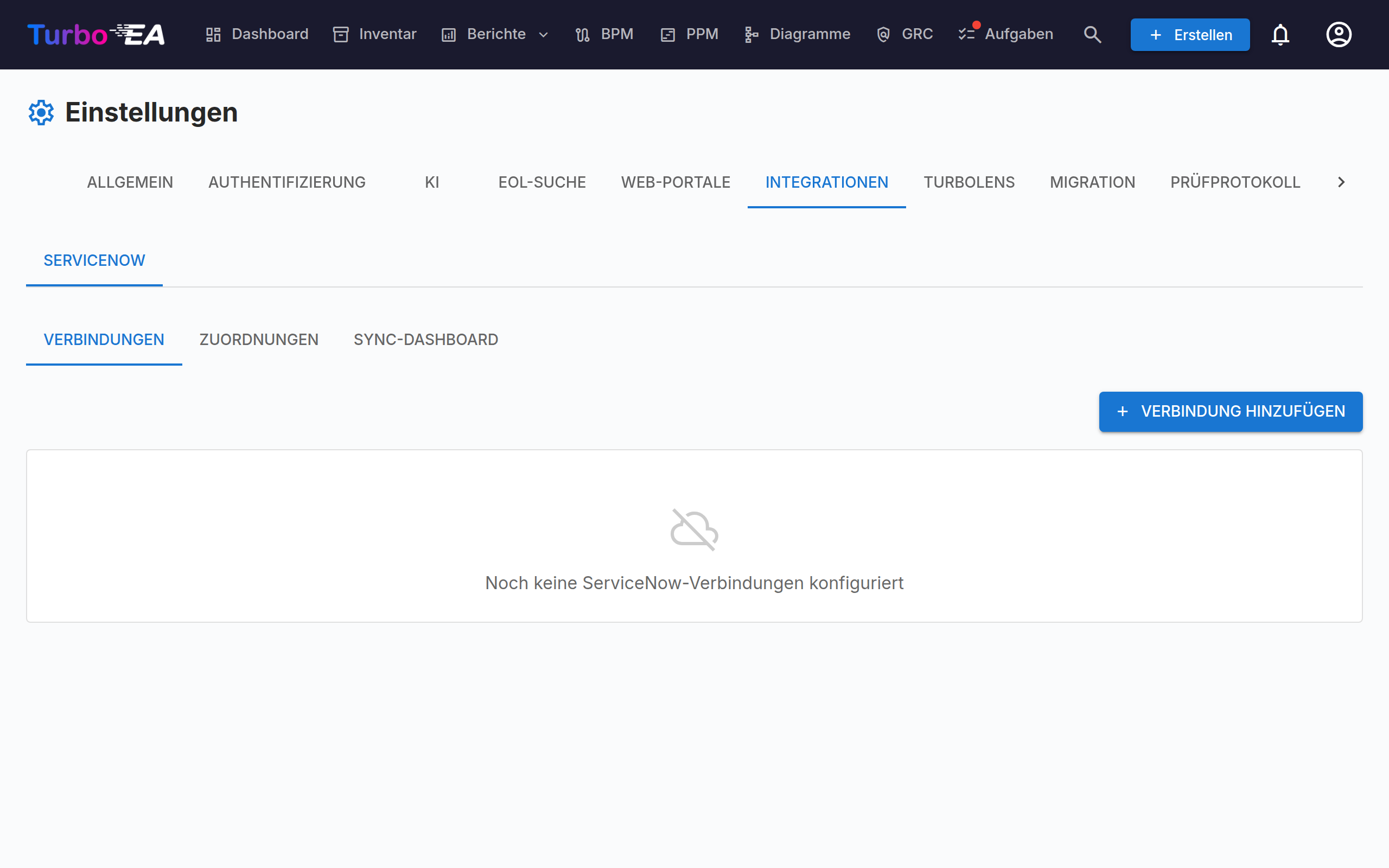Open the Prüfprotokoll tab
Screen dimensions: 1389x868
(1235, 183)
